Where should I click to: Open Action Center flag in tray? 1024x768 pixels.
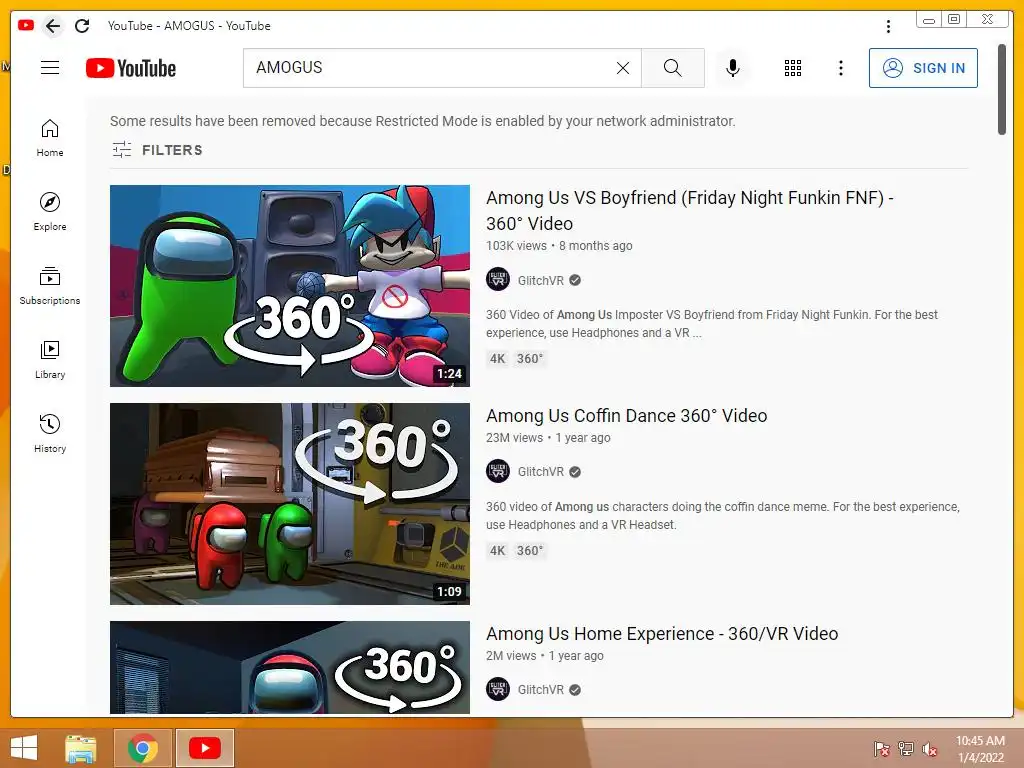click(881, 748)
